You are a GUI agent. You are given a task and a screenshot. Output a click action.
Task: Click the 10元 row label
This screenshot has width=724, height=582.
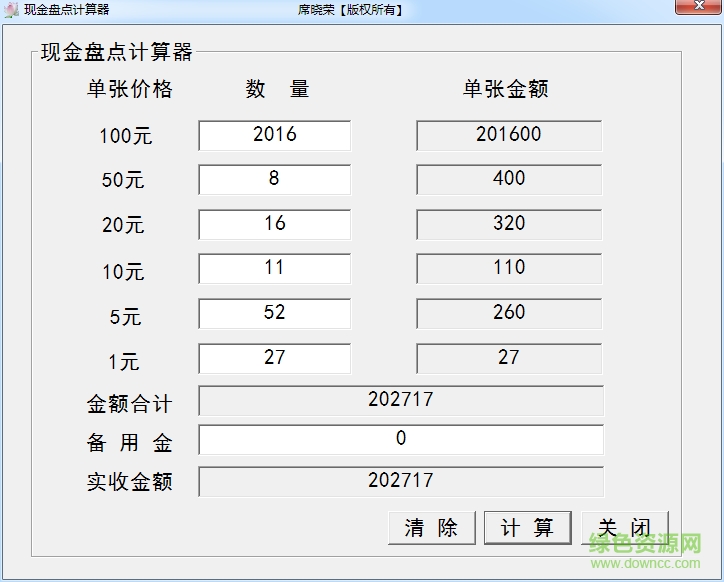point(123,272)
